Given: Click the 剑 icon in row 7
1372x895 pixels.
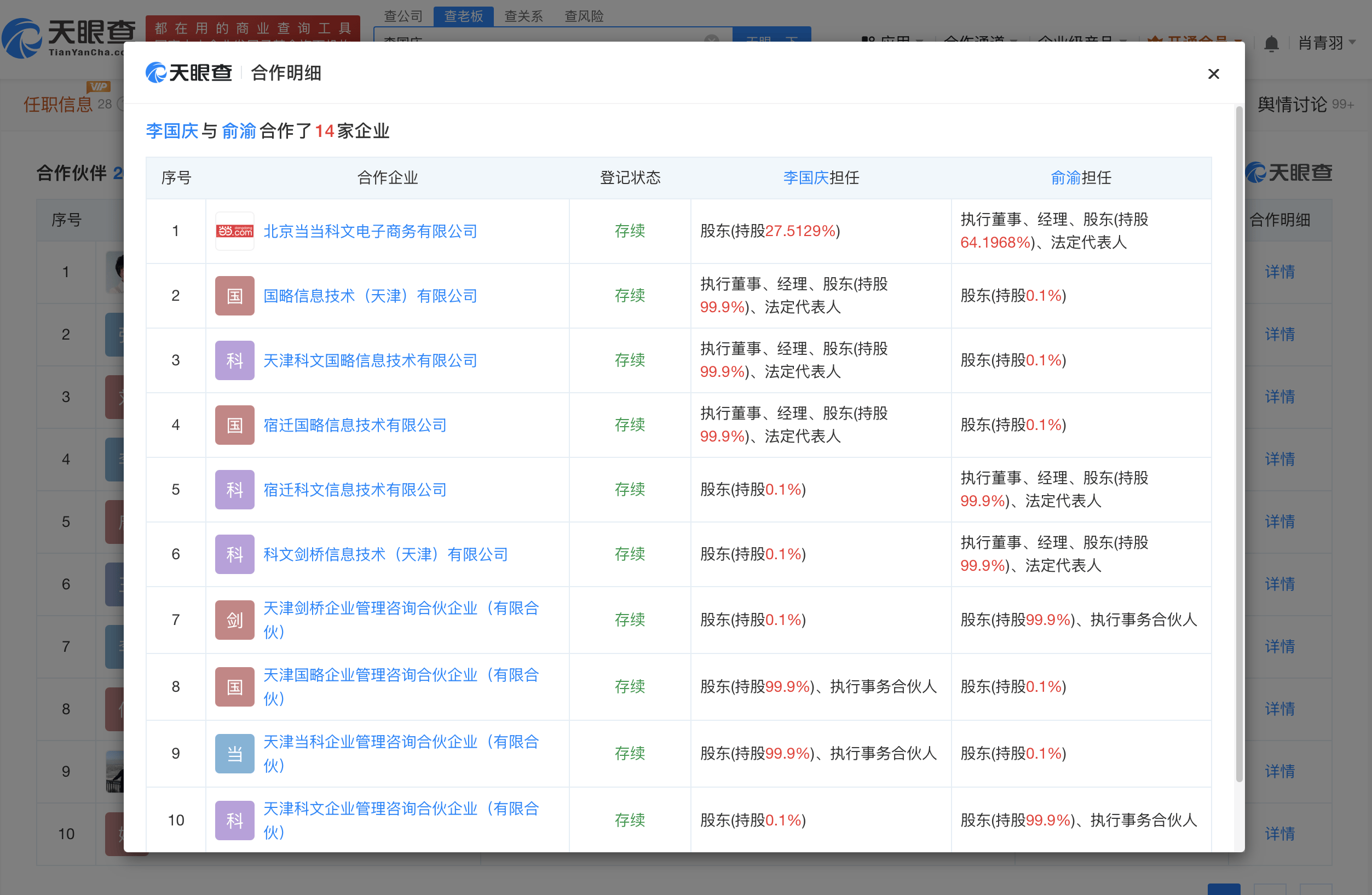Looking at the screenshot, I should click(235, 620).
